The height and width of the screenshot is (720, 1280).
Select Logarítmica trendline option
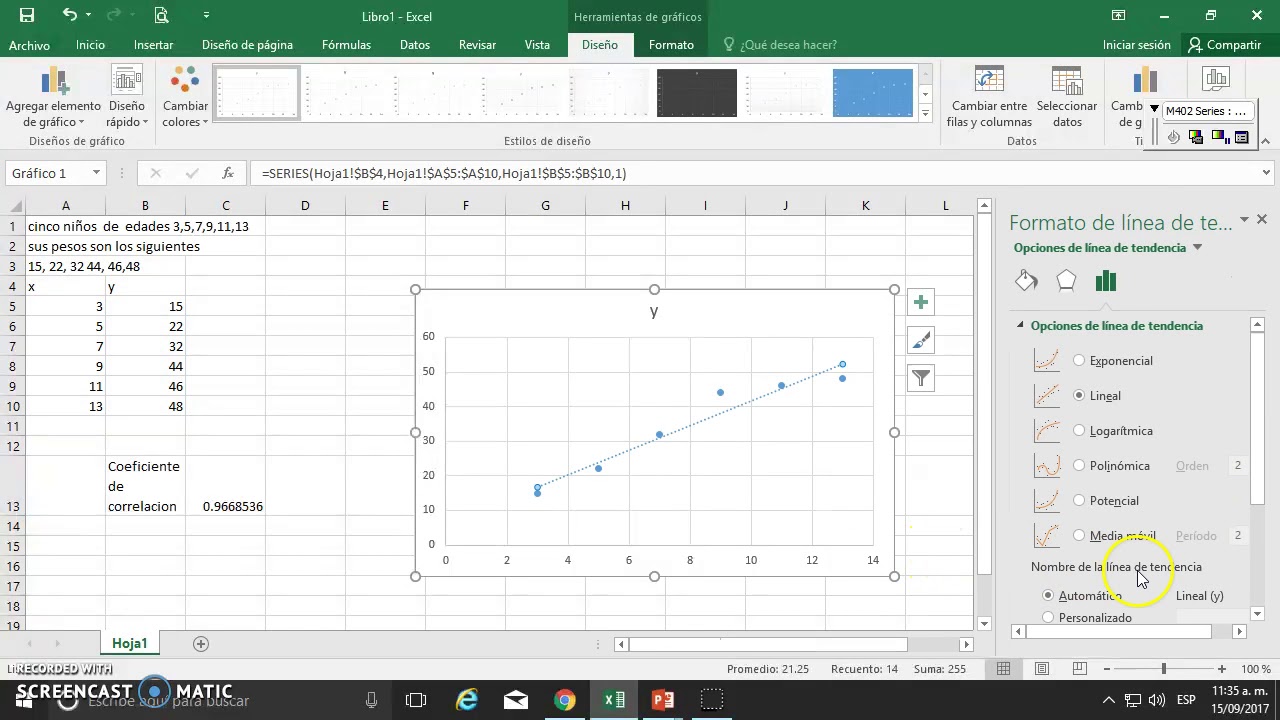tap(1079, 430)
